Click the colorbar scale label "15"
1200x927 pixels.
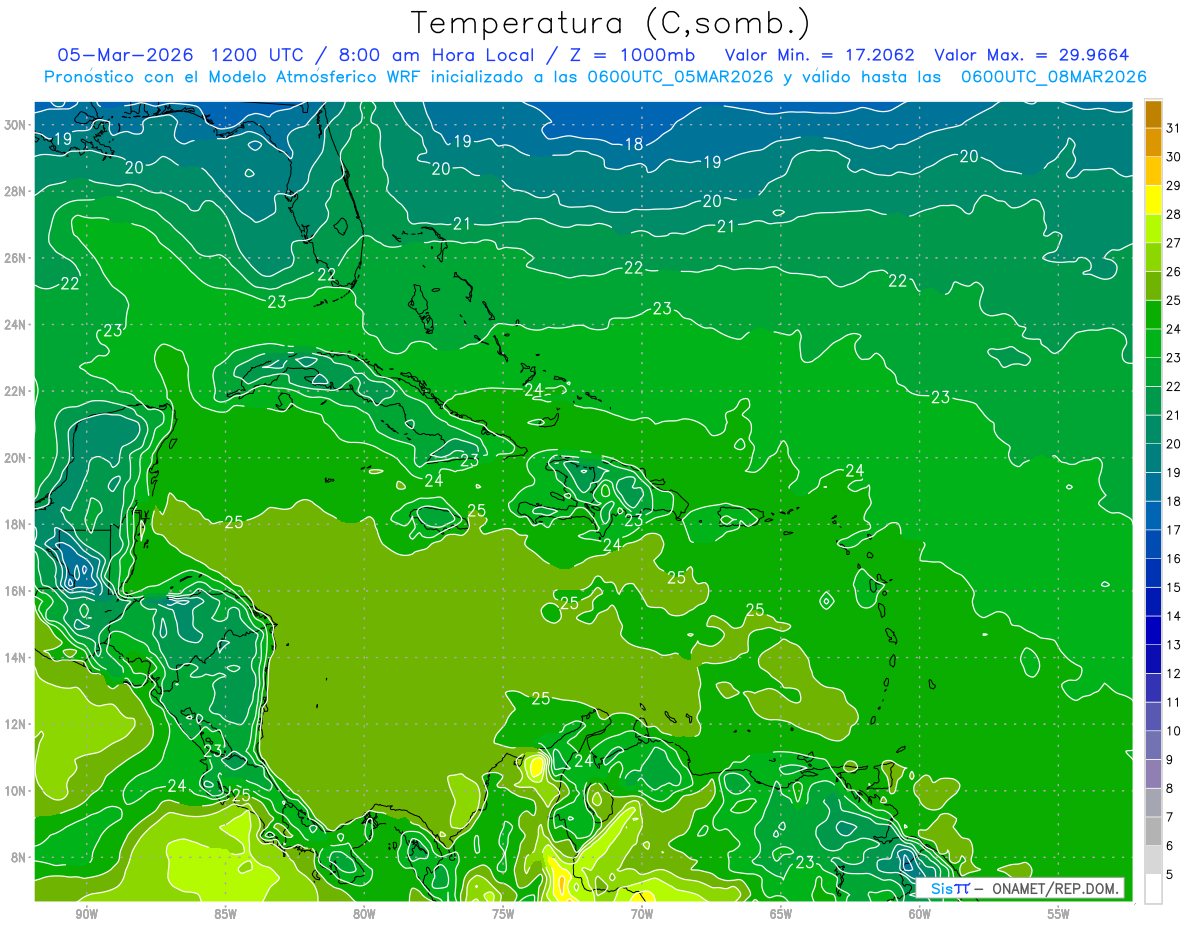point(1174,587)
